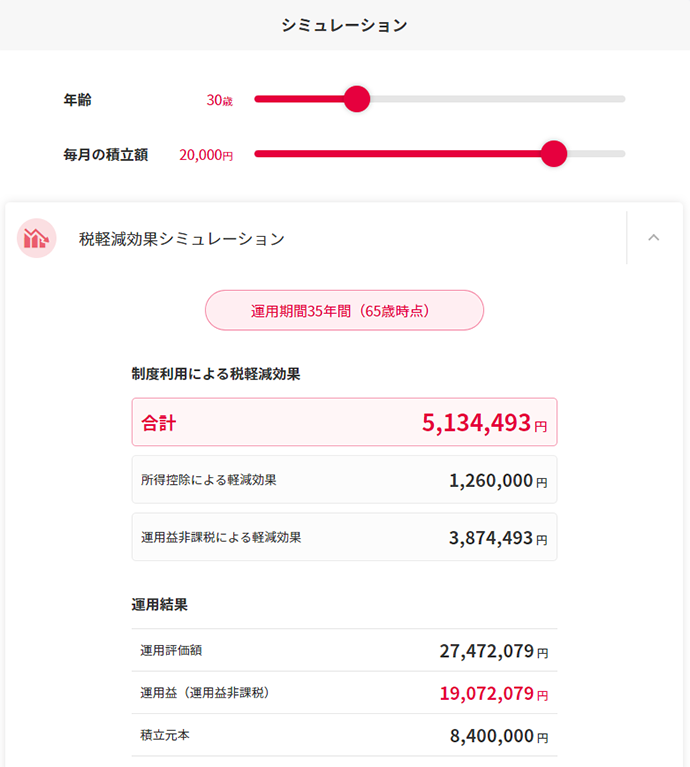Image resolution: width=690 pixels, height=767 pixels.
Task: Click the シミュレーション header title
Action: tap(344, 25)
